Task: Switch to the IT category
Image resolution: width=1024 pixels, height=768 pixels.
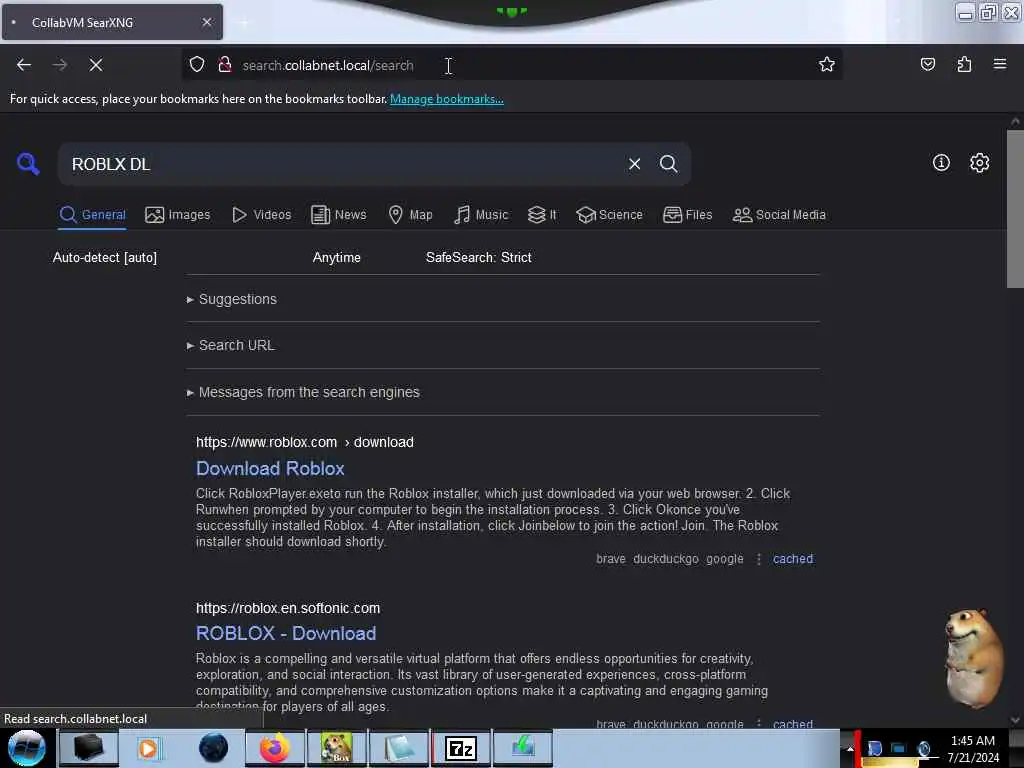Action: point(543,215)
